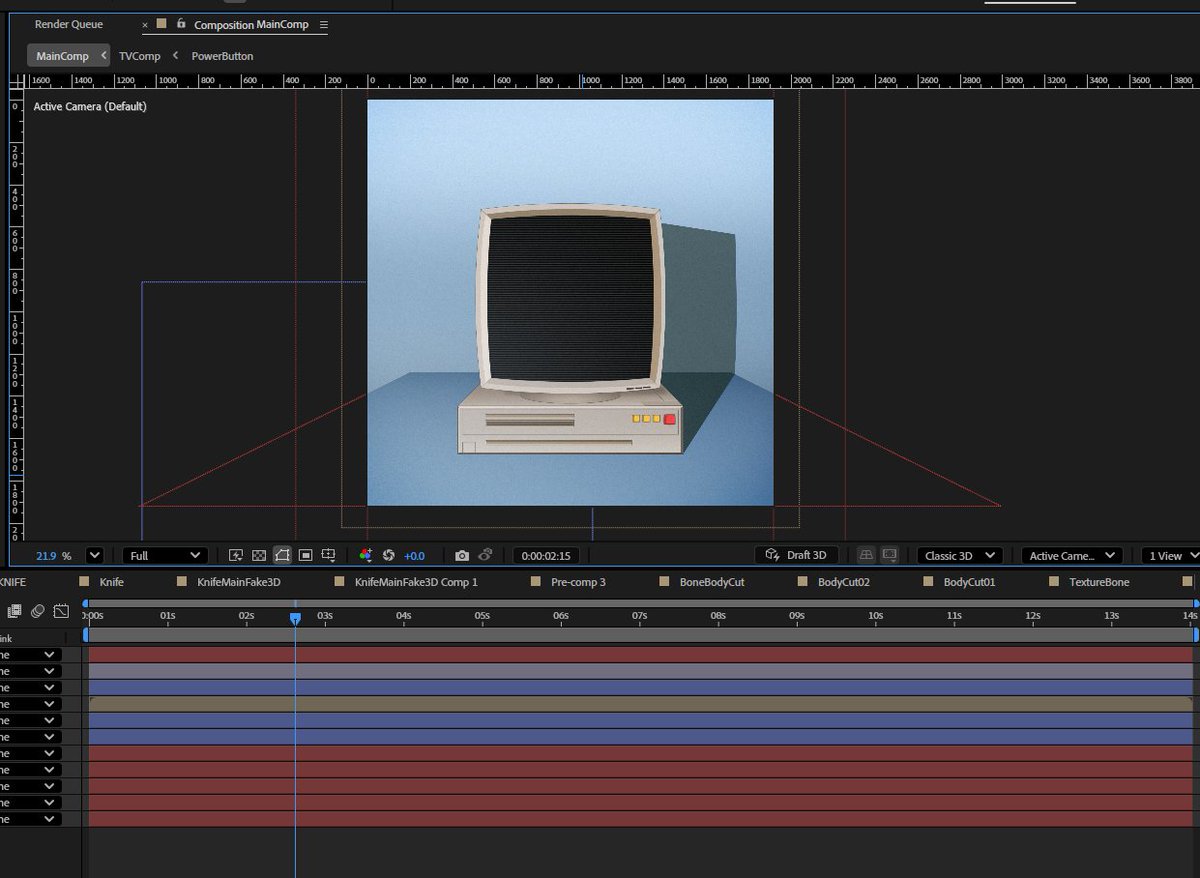Click the +0.0 exposure value
1200x878 pixels.
[x=414, y=556]
